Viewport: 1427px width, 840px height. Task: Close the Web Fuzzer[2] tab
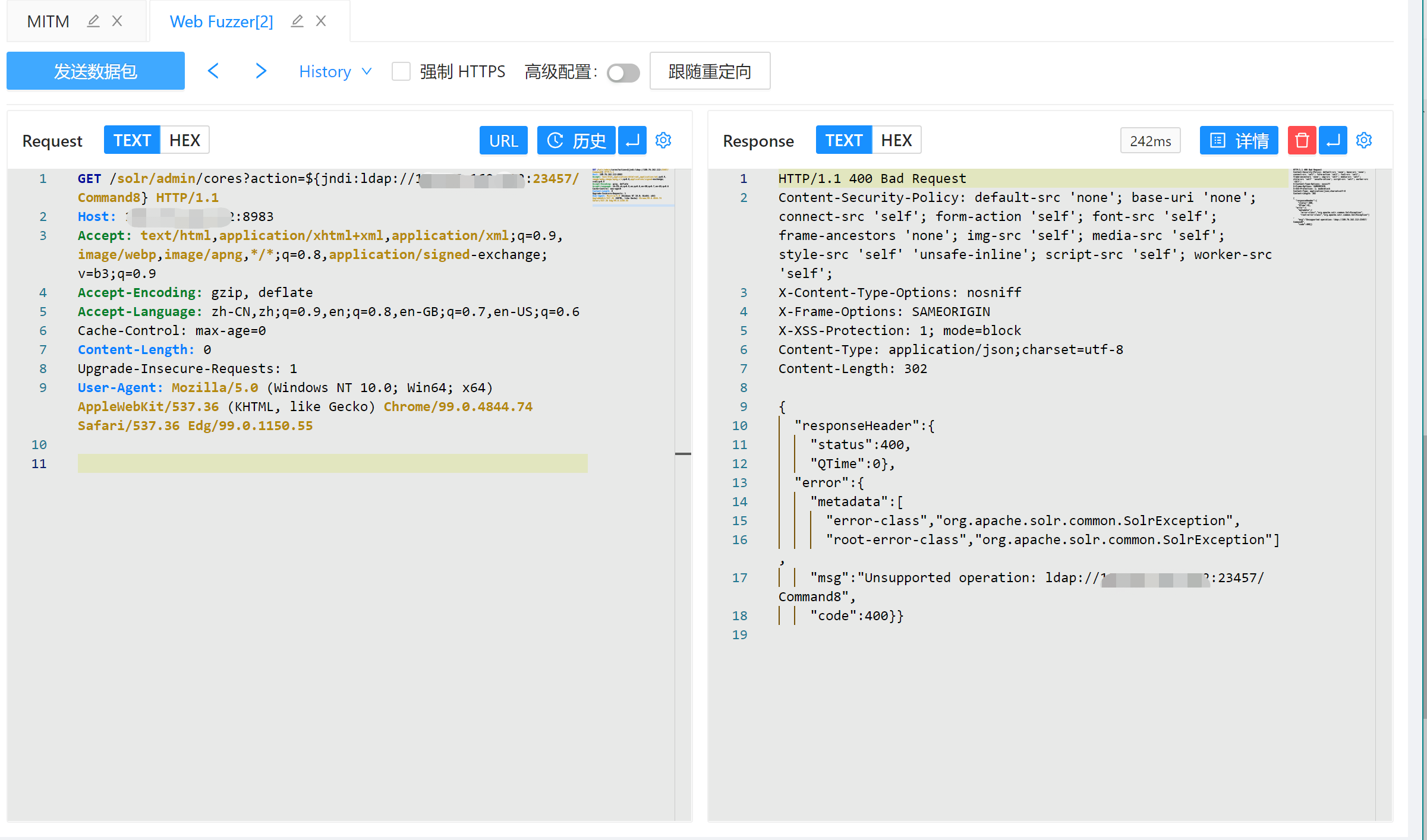click(321, 21)
